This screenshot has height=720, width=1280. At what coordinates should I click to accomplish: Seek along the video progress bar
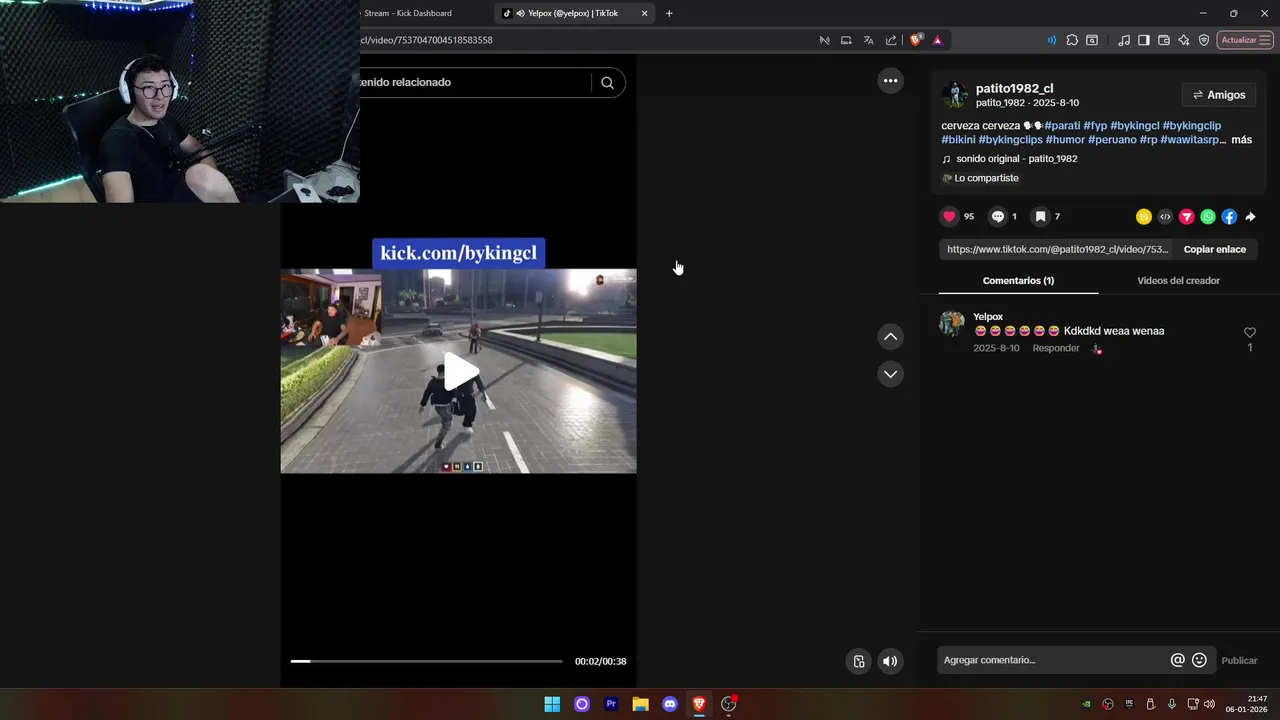pos(426,661)
